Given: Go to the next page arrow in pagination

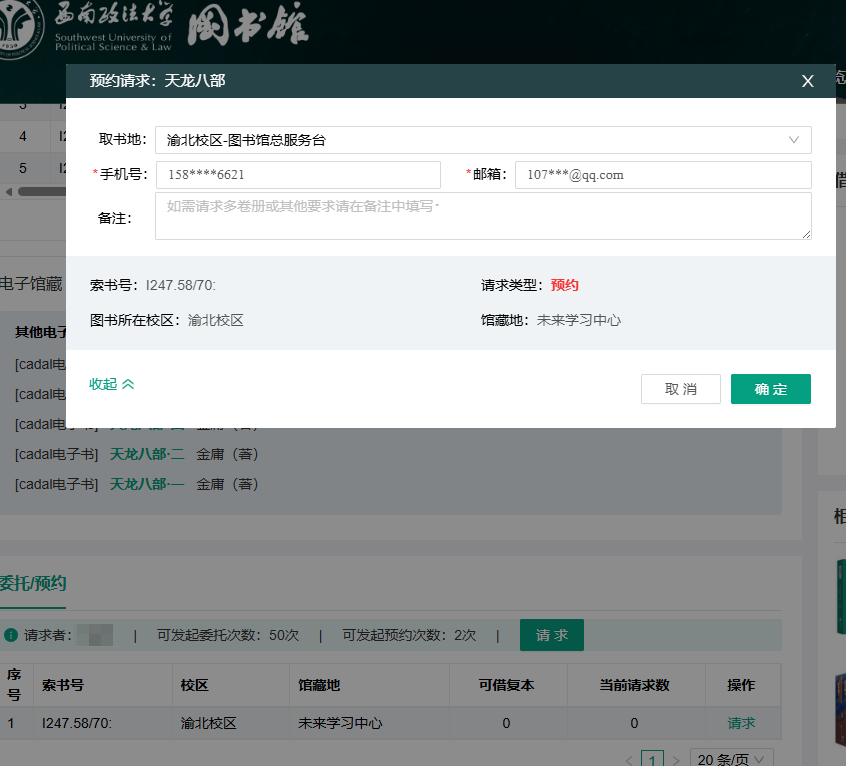Looking at the screenshot, I should pos(676,759).
